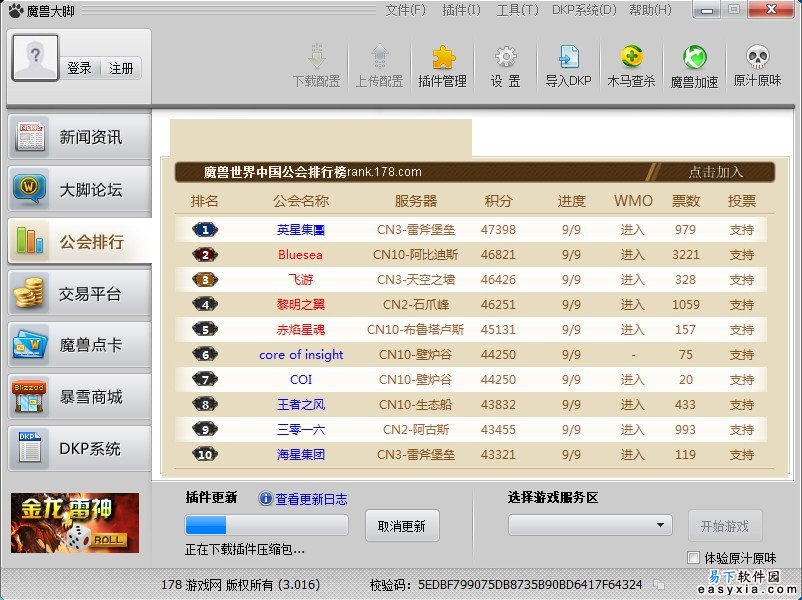Open guild 黎明之翼 link
This screenshot has height=600, width=802.
point(301,305)
